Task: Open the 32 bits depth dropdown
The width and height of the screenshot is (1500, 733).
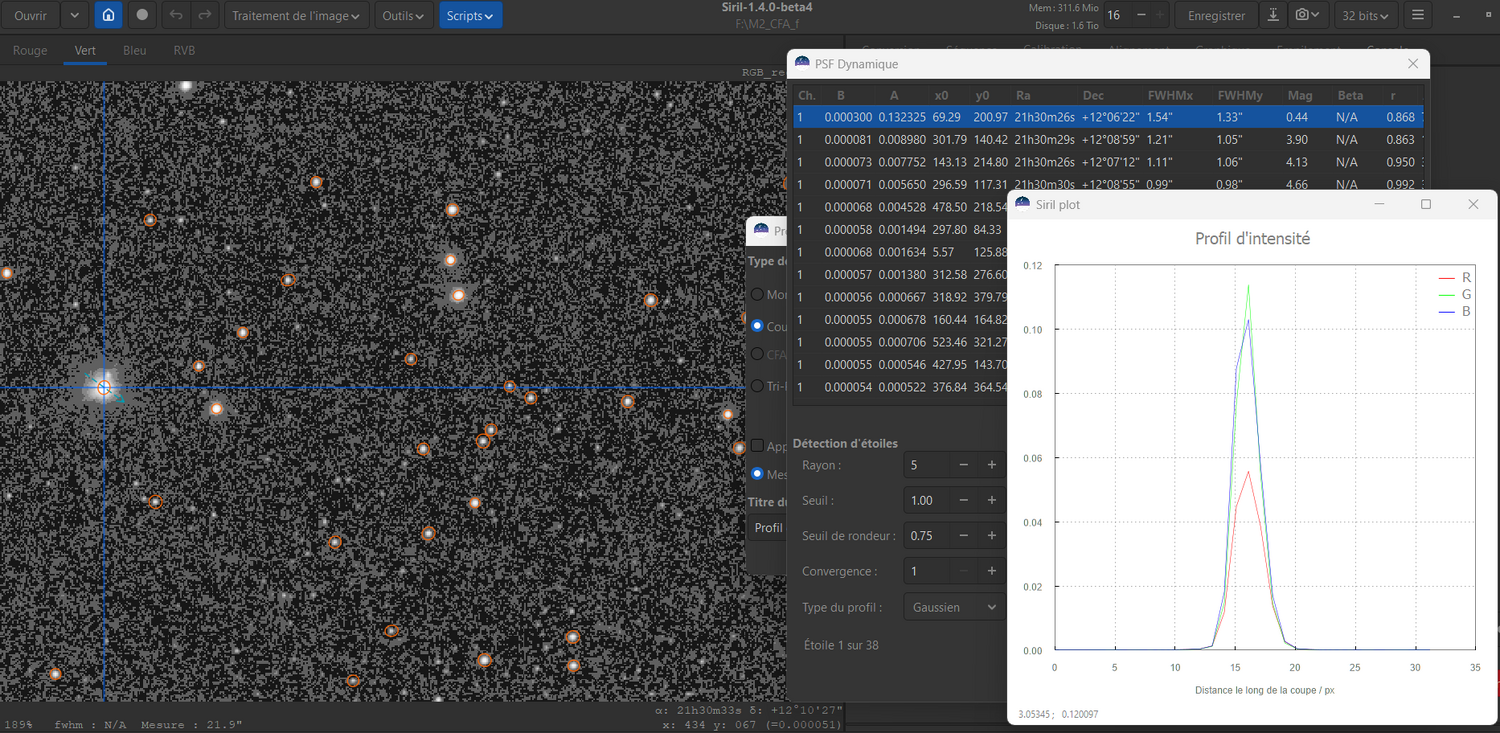Action: tap(1365, 15)
